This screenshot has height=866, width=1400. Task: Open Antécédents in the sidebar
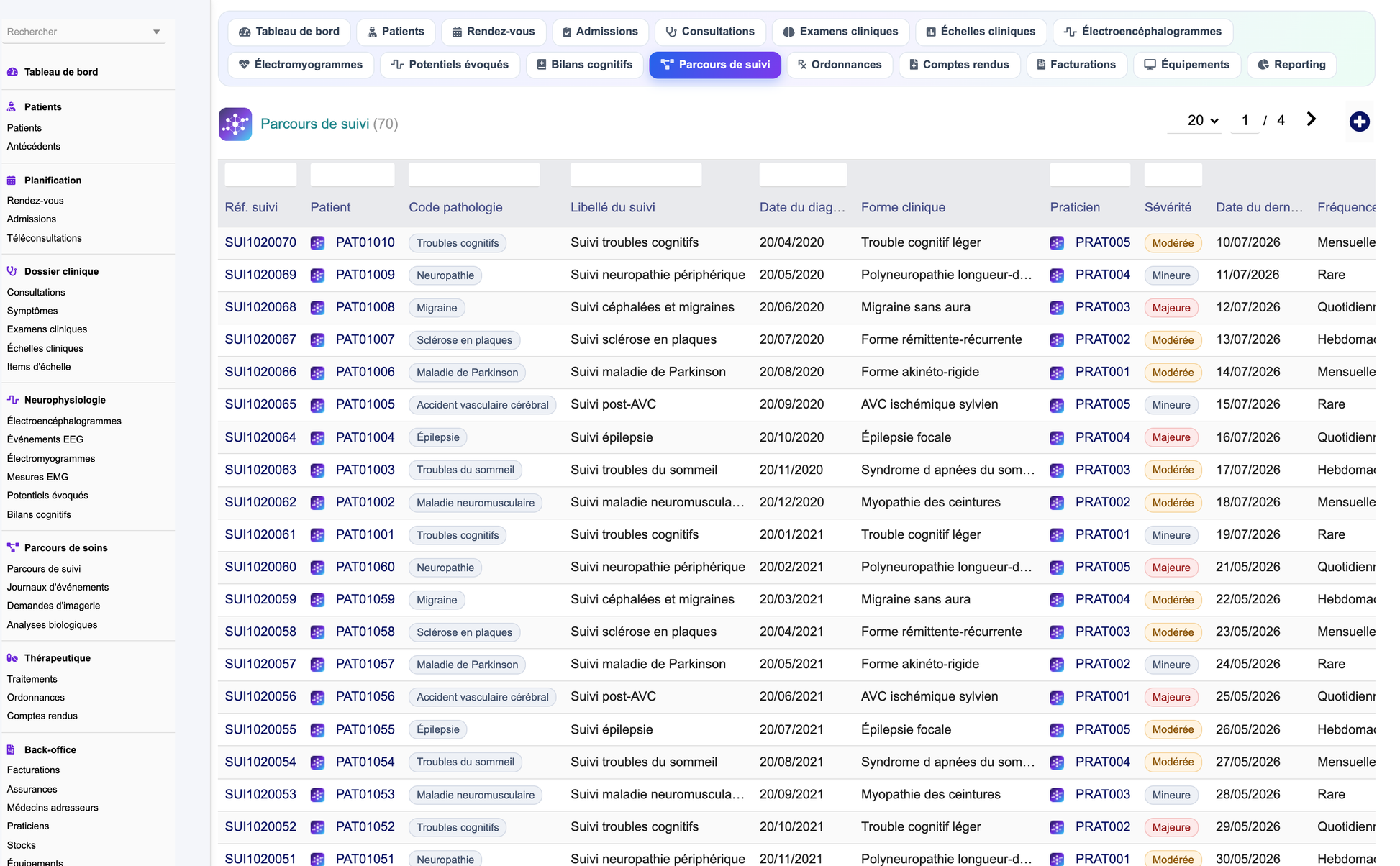point(34,147)
